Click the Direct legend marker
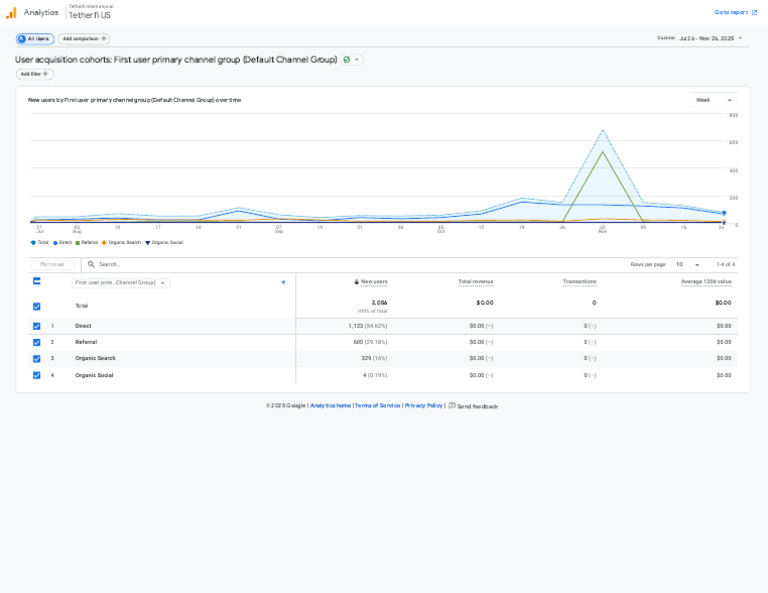 coord(55,243)
